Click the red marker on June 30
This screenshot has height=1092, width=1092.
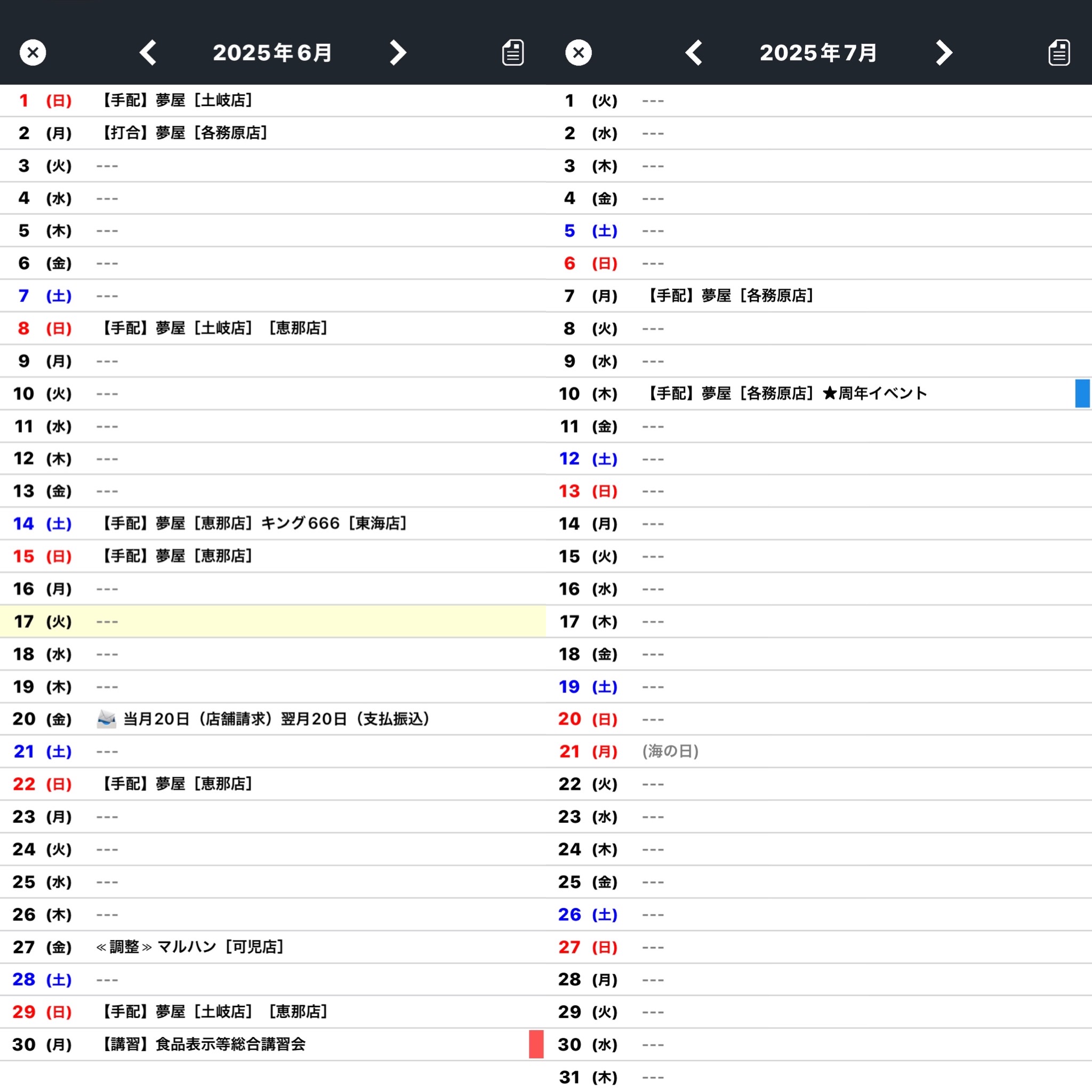tap(536, 1044)
